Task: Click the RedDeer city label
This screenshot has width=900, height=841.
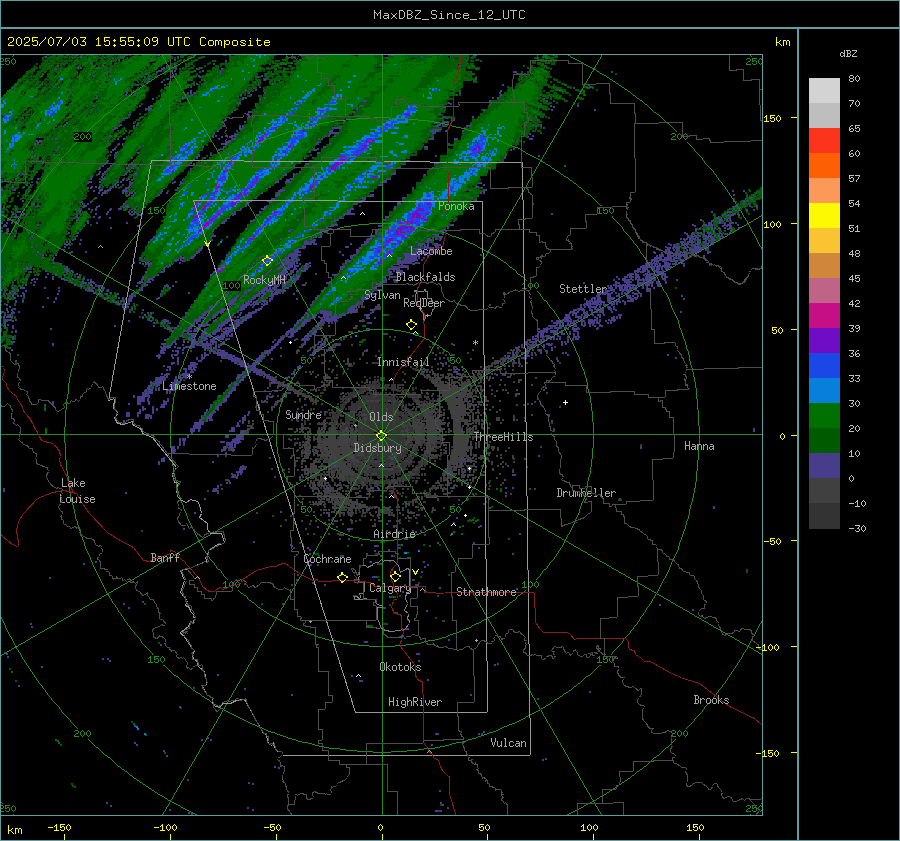Action: pos(424,303)
